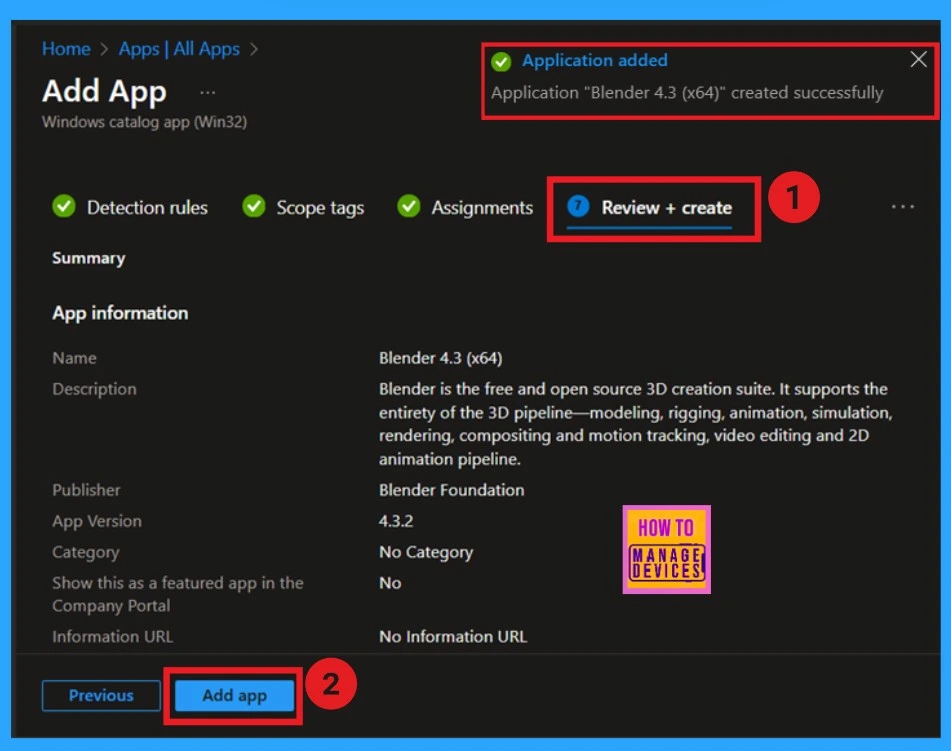Open more options beside Add App title

click(207, 93)
